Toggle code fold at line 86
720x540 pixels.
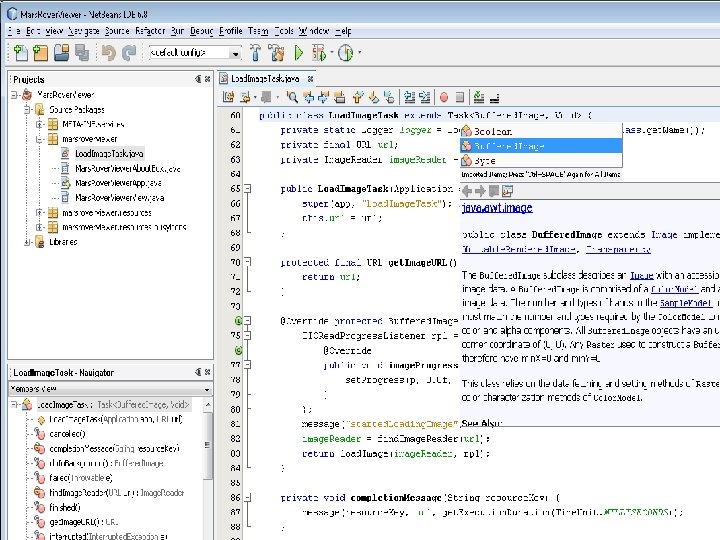[x=249, y=497]
